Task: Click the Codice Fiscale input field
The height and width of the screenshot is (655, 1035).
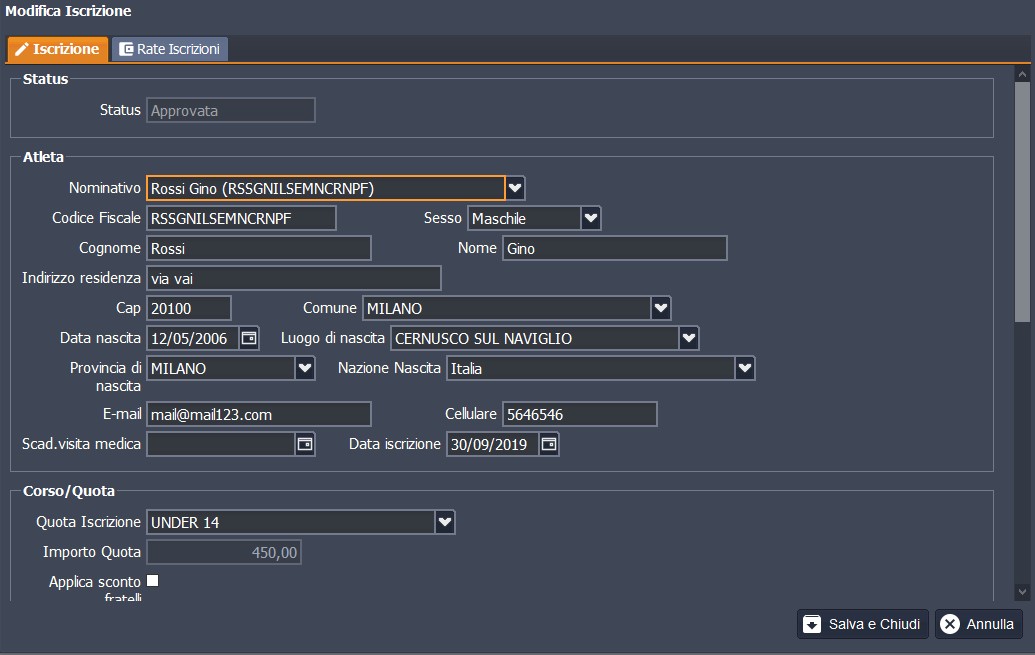Action: (x=241, y=218)
